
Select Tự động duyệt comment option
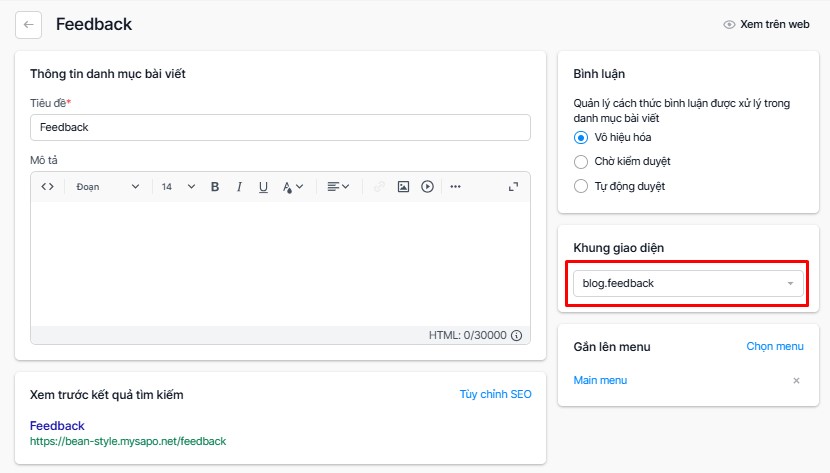pos(581,186)
